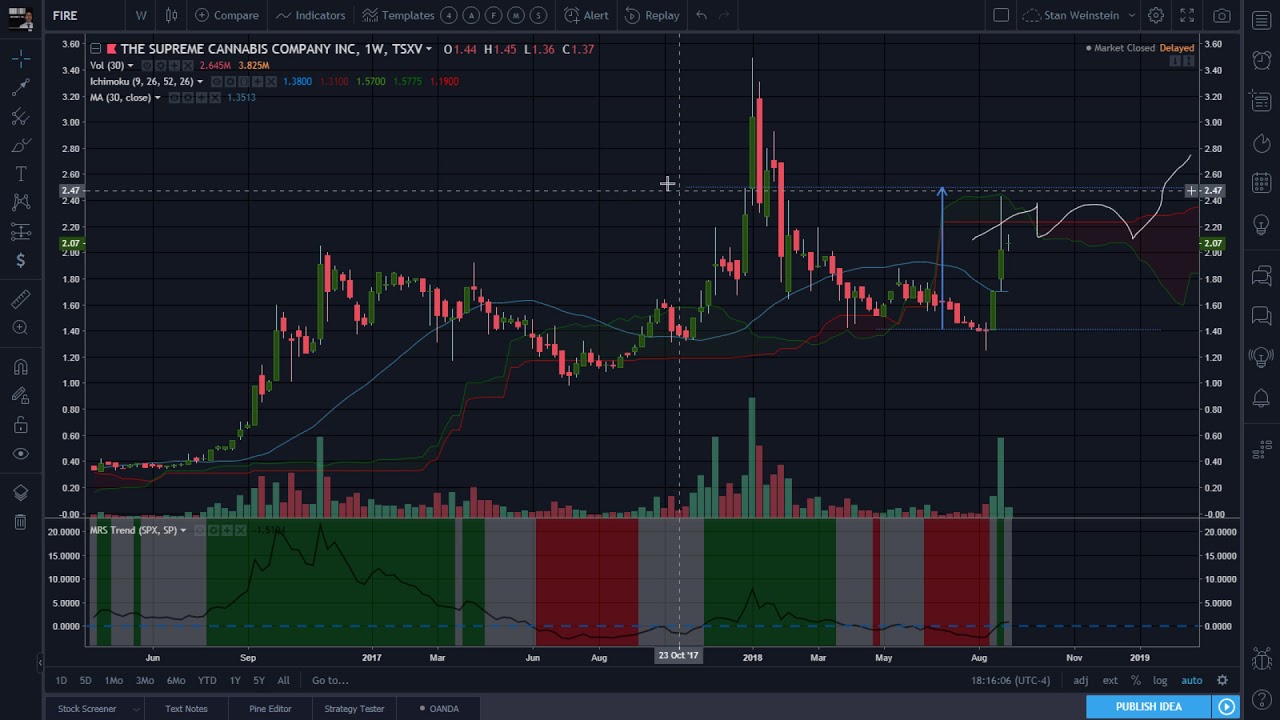This screenshot has height=720, width=1280.
Task: Open the alarm clock alerts panel
Action: pyautogui.click(x=1261, y=60)
